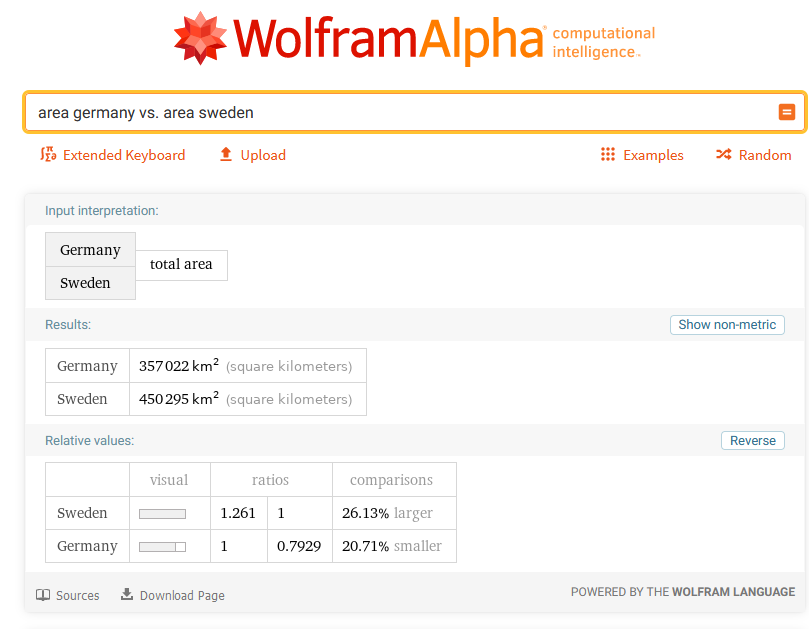Screen dimensions: 809x629
Task: Click the Upload arrow icon
Action: 225,154
